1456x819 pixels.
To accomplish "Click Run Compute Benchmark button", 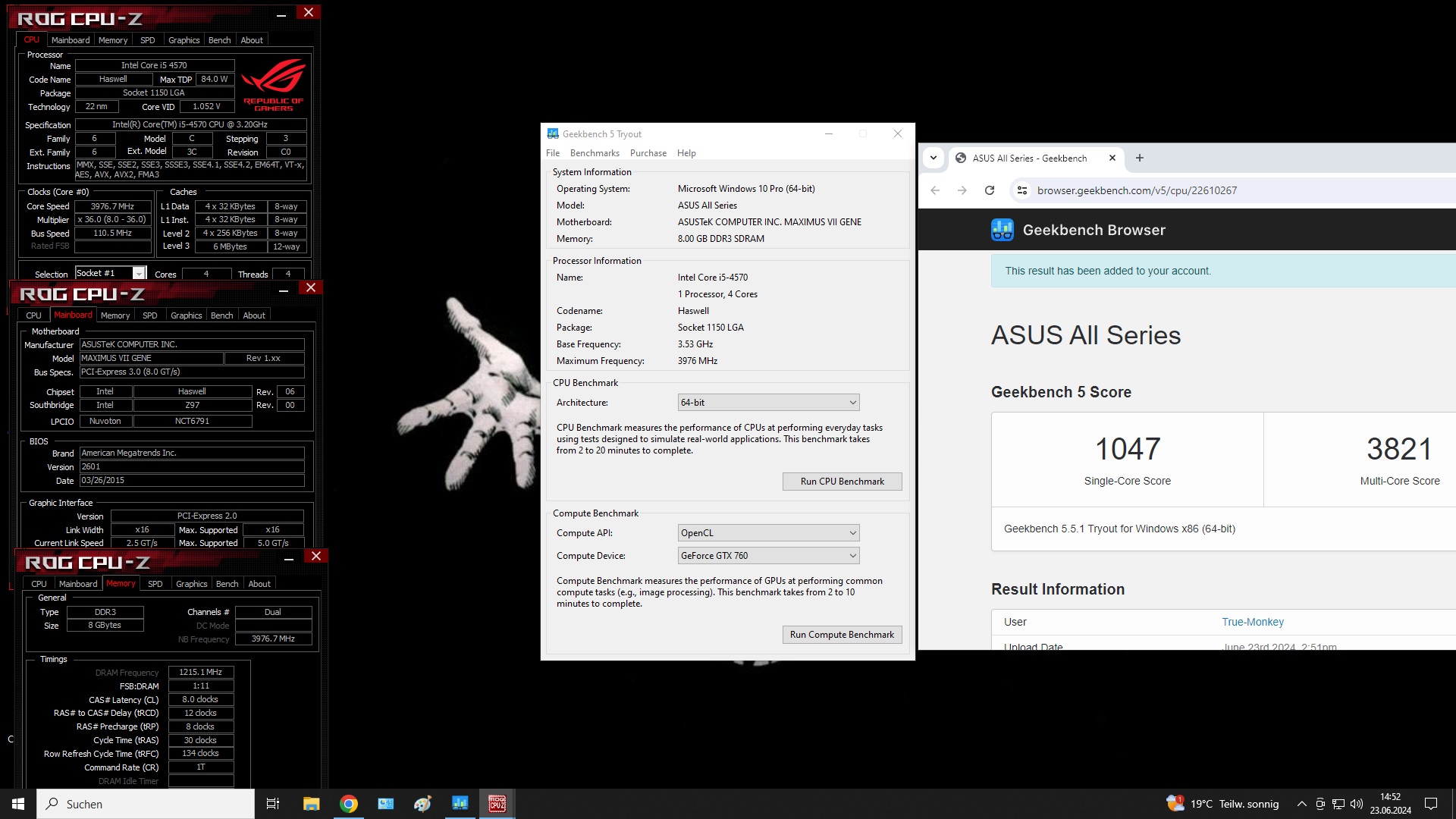I will [842, 635].
